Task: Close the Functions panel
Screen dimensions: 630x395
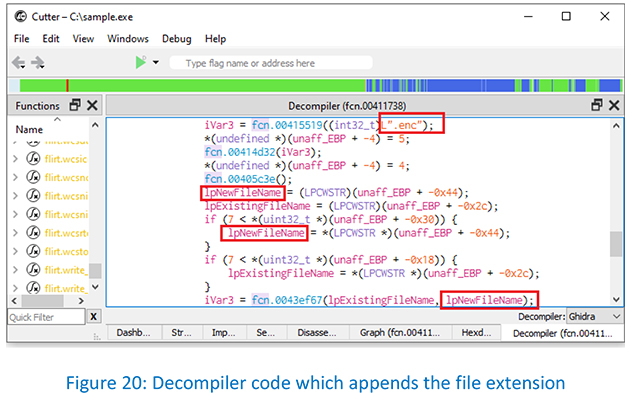Action: click(92, 105)
